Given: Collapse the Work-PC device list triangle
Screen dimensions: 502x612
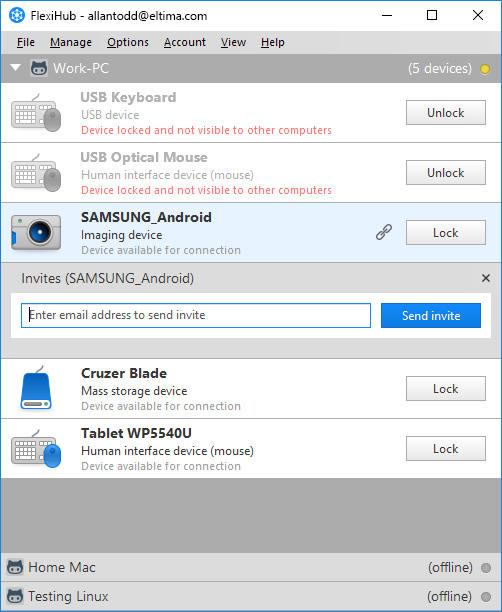Looking at the screenshot, I should 16,68.
